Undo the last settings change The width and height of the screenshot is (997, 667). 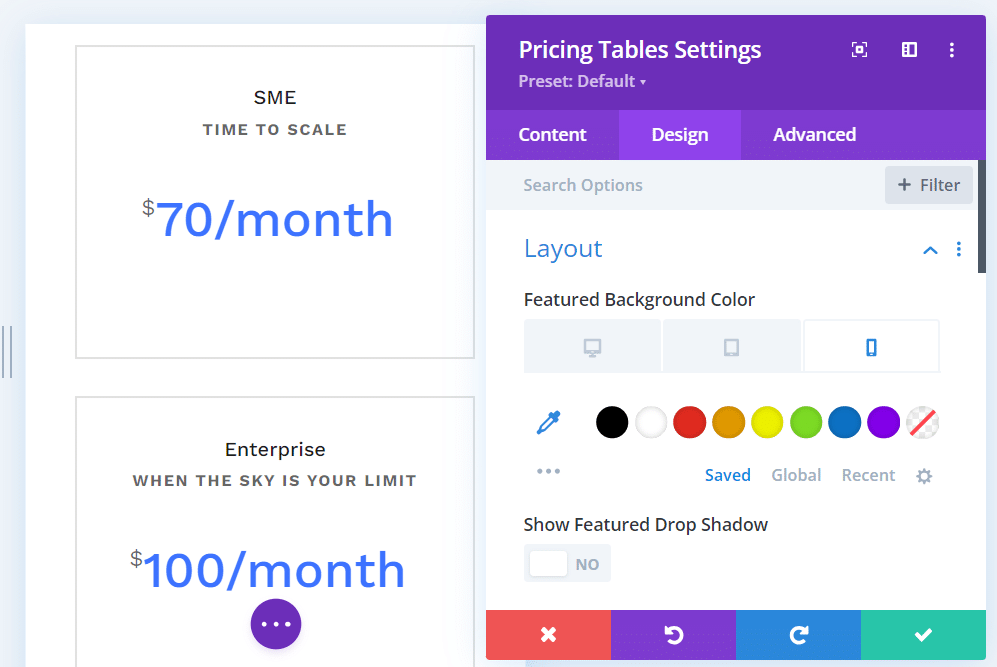point(673,634)
